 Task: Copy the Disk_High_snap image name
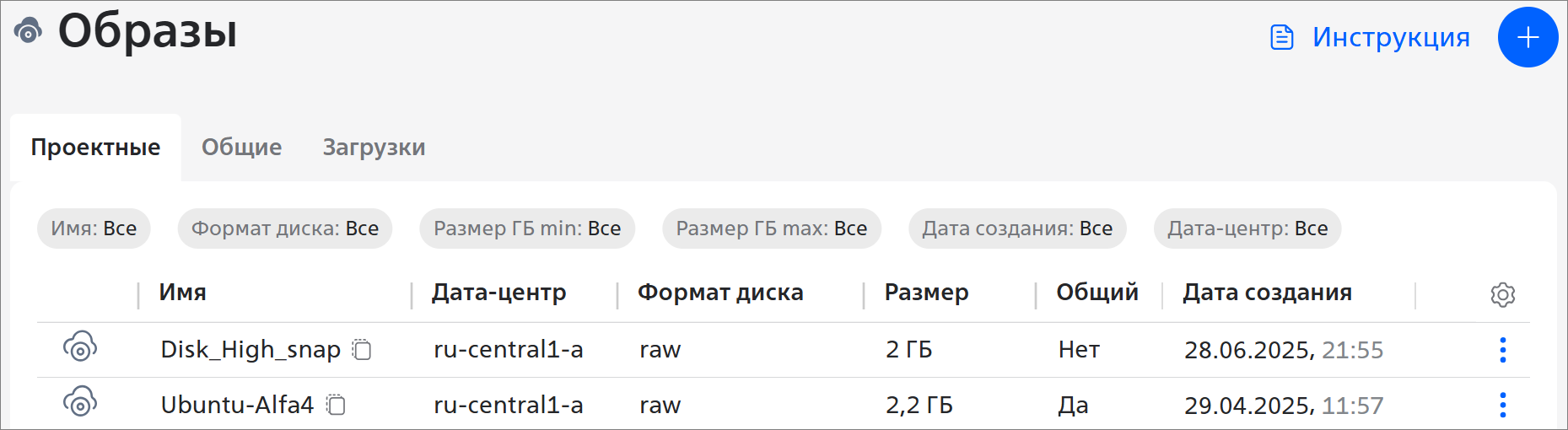pyautogui.click(x=362, y=349)
